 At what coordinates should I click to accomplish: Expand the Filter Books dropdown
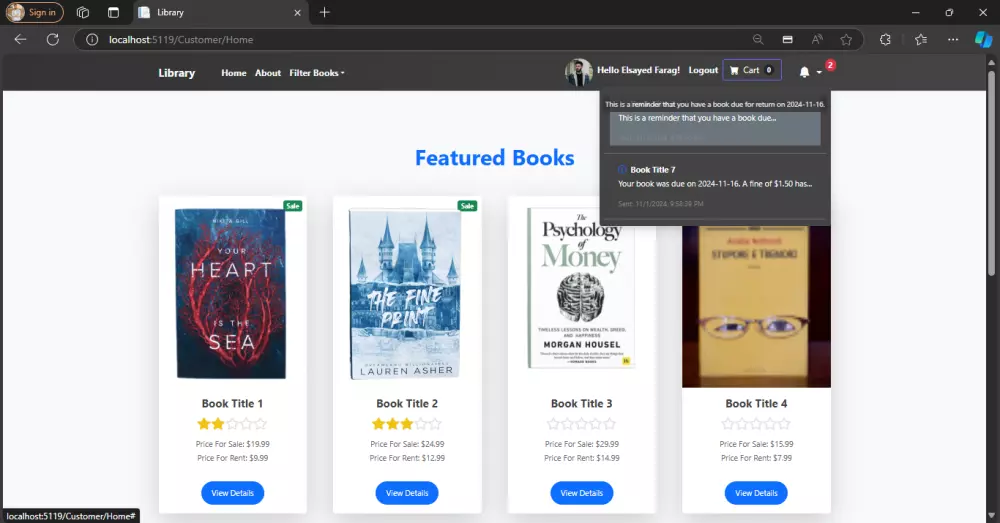pos(316,73)
